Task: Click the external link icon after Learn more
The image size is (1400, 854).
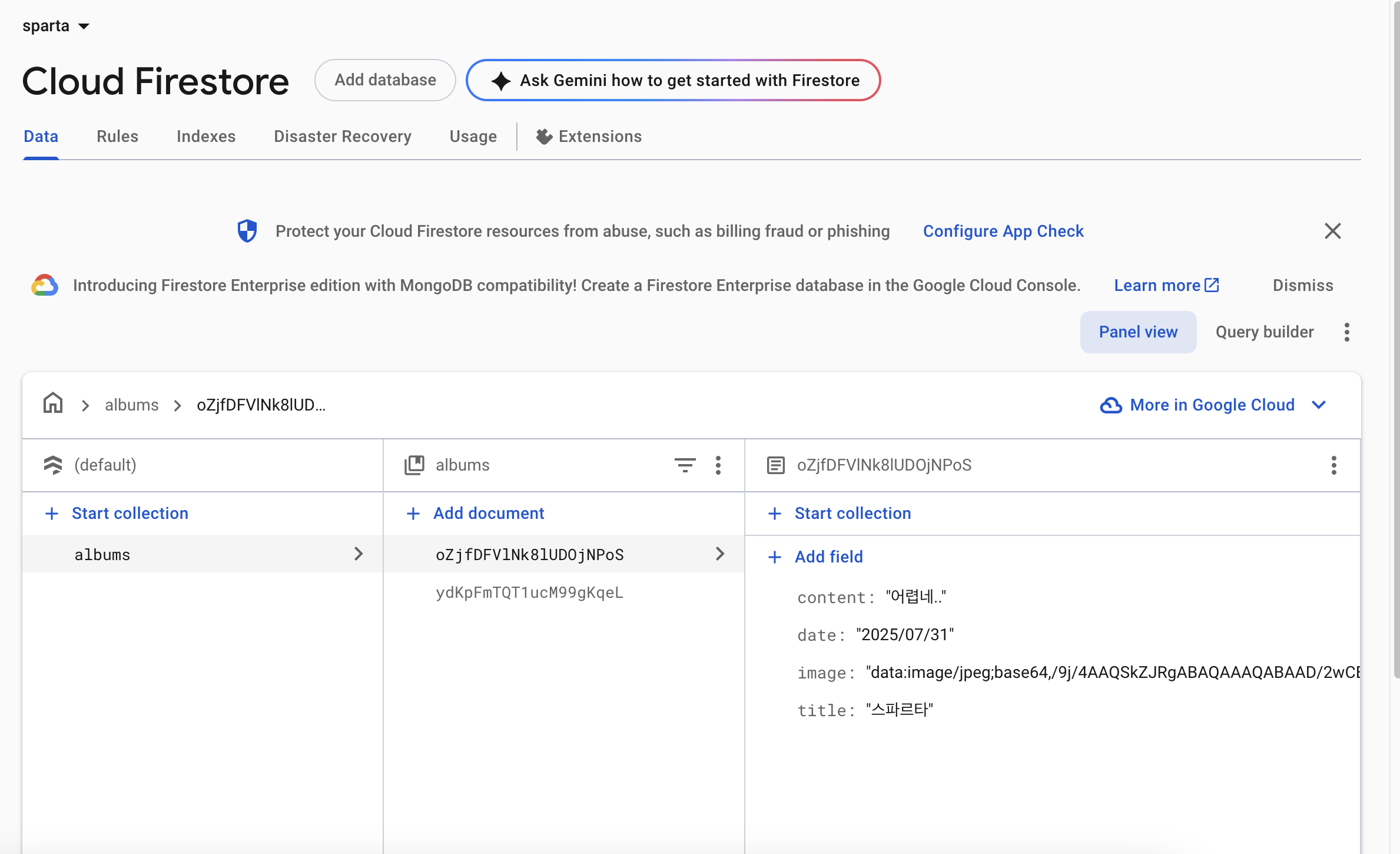Action: pyautogui.click(x=1212, y=285)
